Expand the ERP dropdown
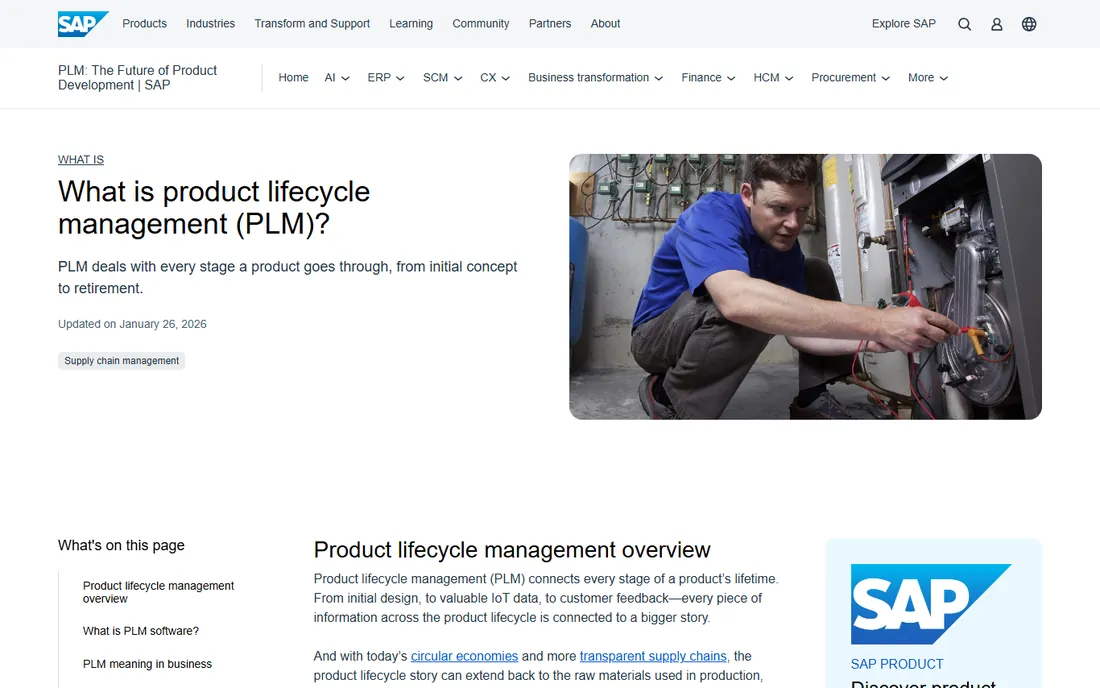Screen dimensions: 1100x688 coord(386,77)
